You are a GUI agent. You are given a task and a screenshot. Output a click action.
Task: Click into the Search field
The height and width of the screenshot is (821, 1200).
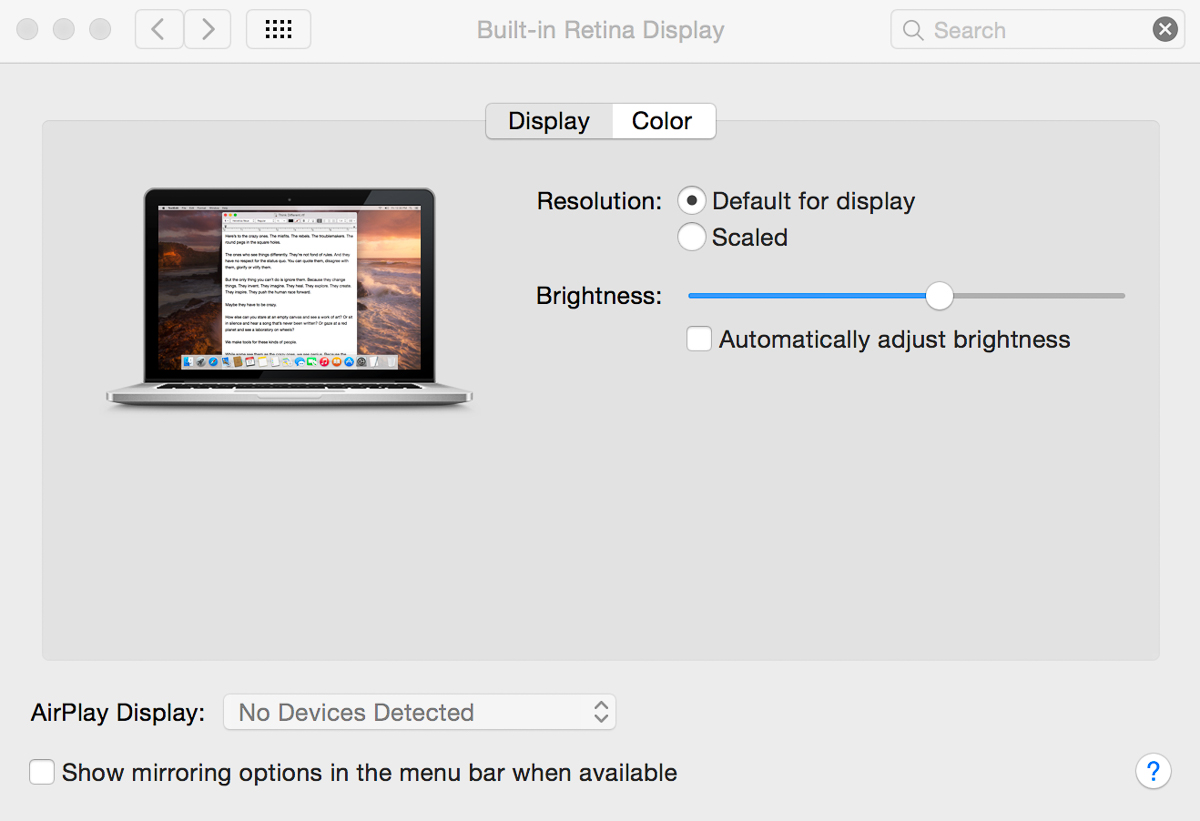coord(1037,30)
